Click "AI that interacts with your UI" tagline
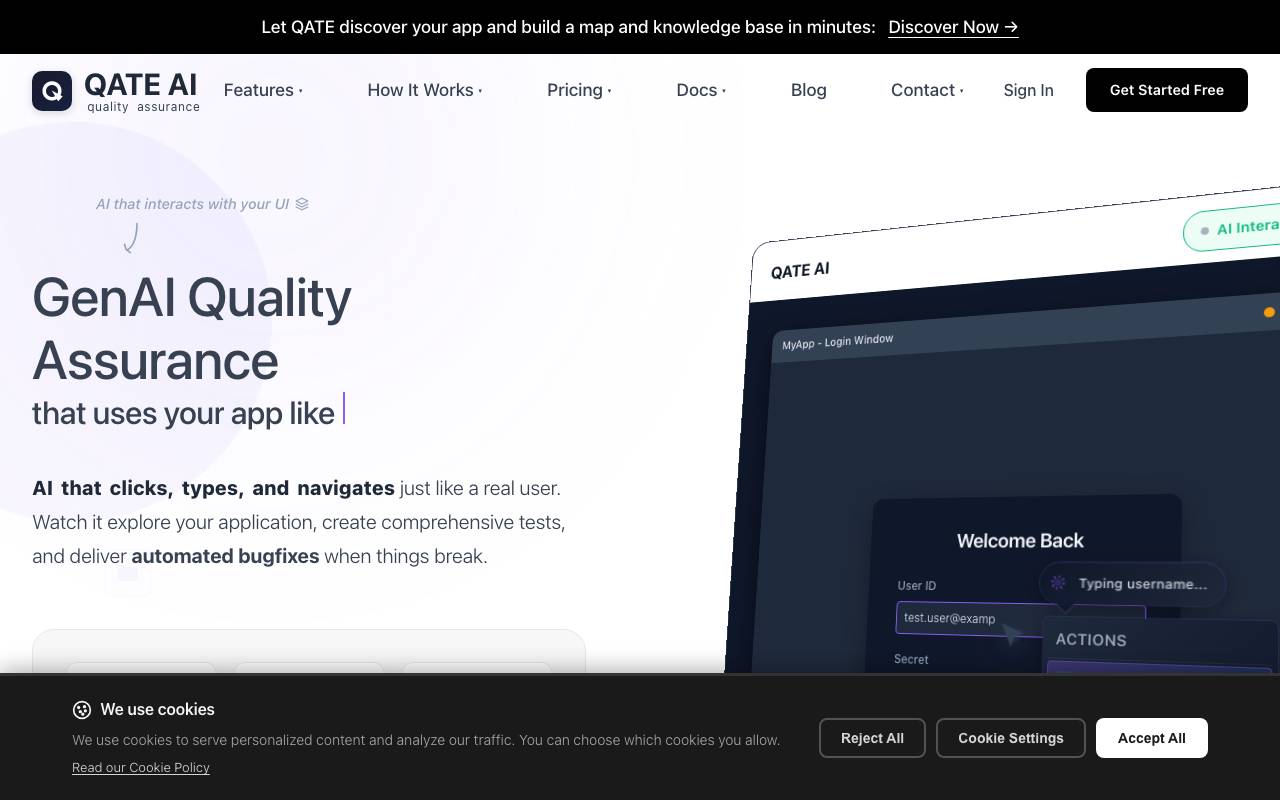The width and height of the screenshot is (1280, 800). [192, 204]
